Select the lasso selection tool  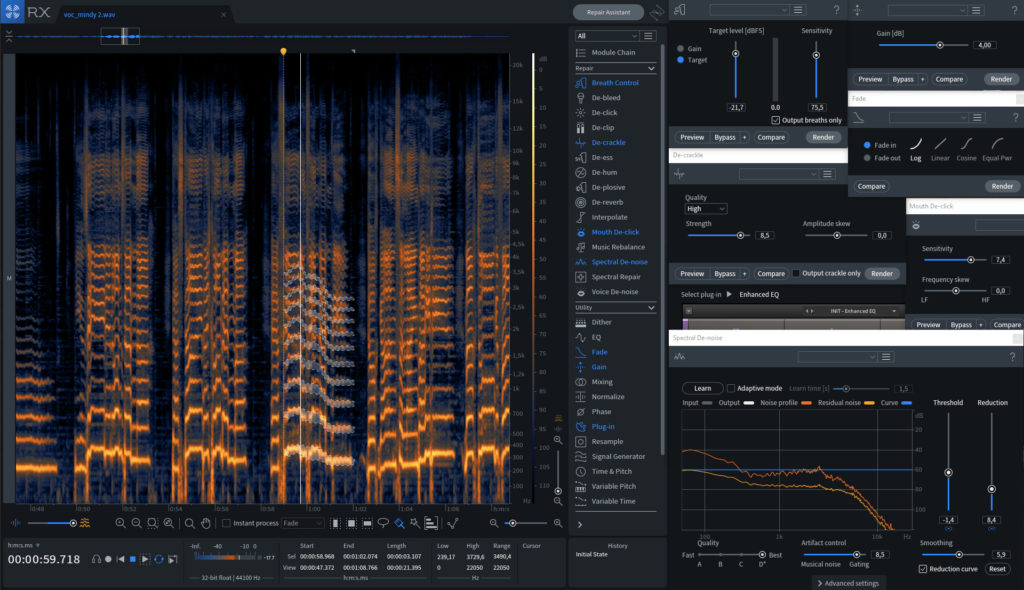pos(383,523)
